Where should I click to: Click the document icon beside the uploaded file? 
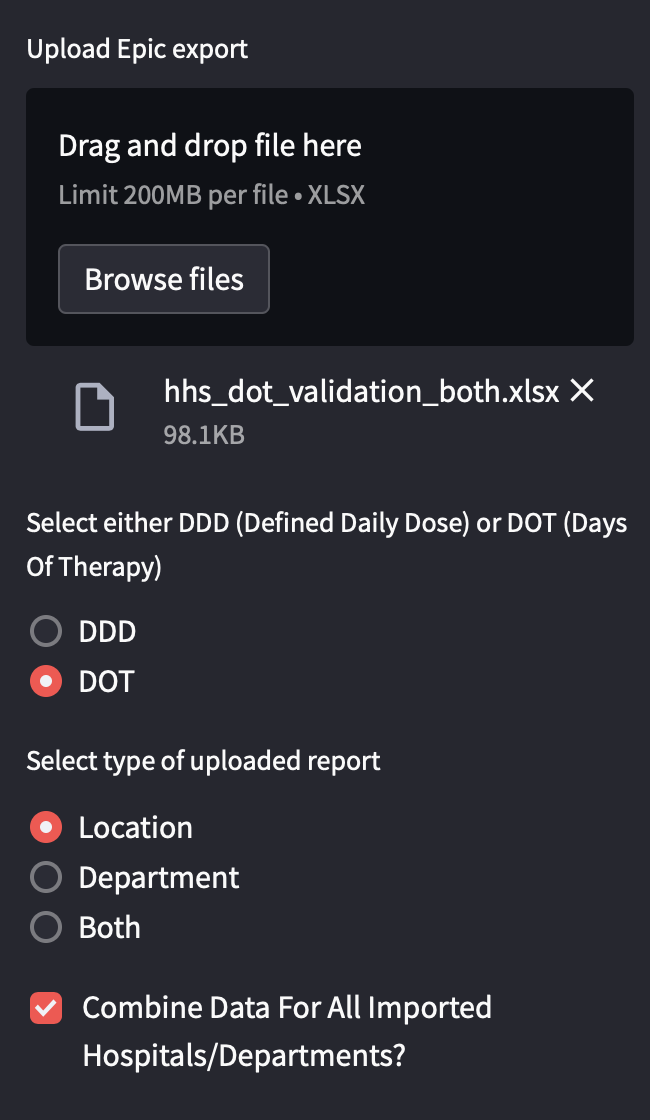click(x=94, y=407)
